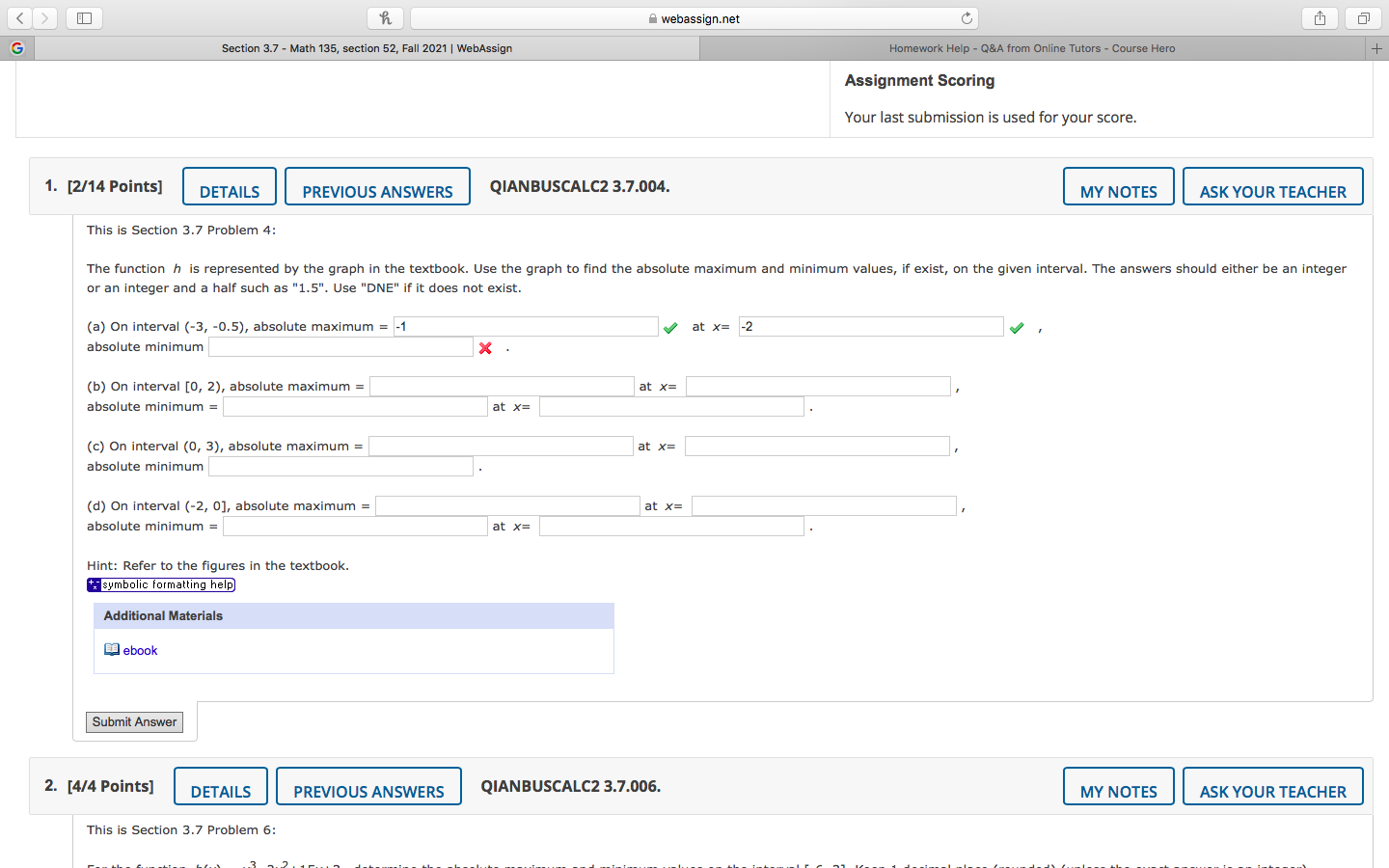Open a new tab with the plus button
Image resolution: width=1389 pixels, height=868 pixels.
coord(1377,47)
